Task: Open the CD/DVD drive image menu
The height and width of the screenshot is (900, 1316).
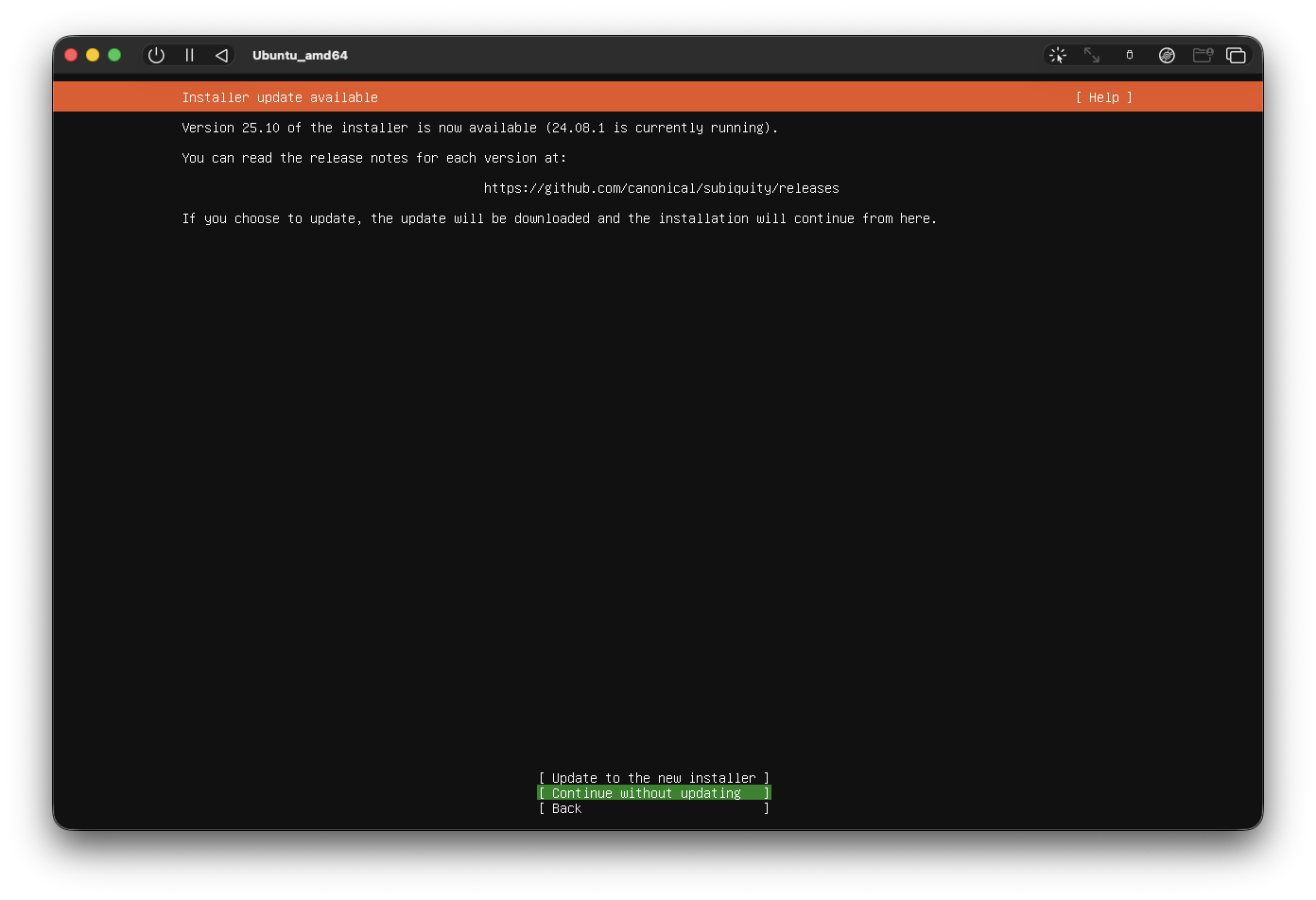Action: pyautogui.click(x=1167, y=55)
